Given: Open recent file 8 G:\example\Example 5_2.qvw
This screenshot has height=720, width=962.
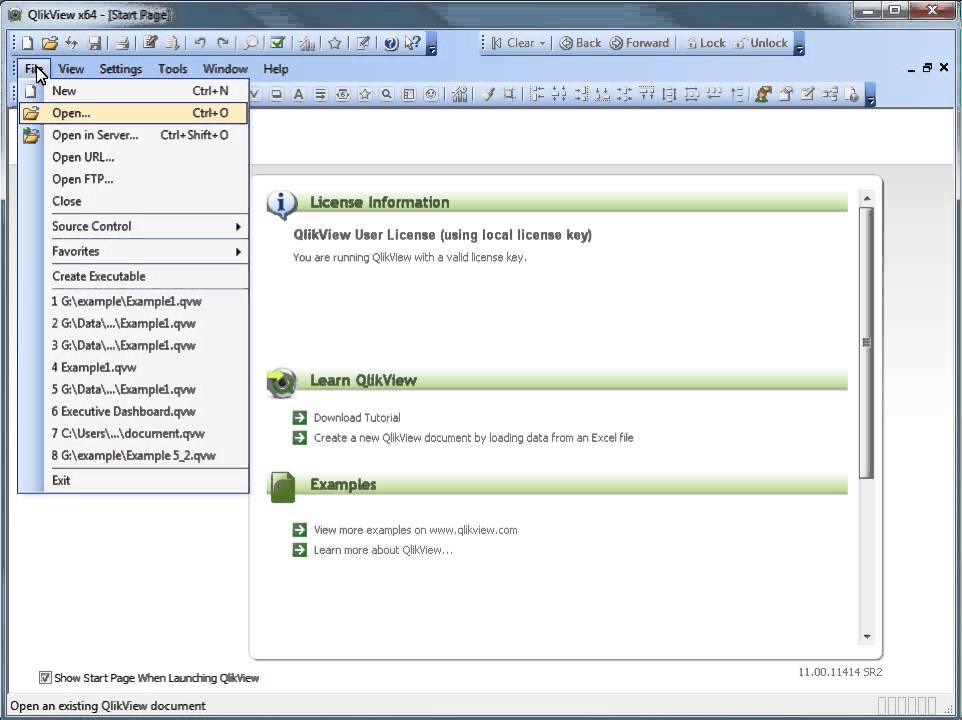Looking at the screenshot, I should (134, 456).
